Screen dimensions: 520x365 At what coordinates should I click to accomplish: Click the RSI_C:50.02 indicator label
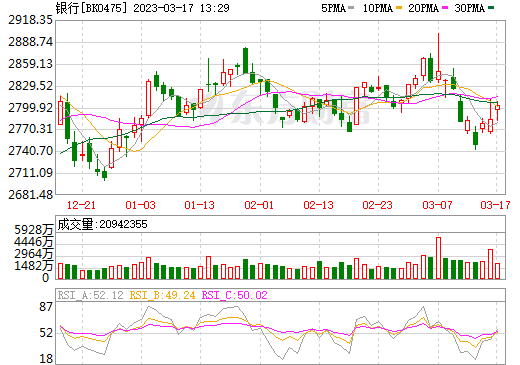pos(235,295)
